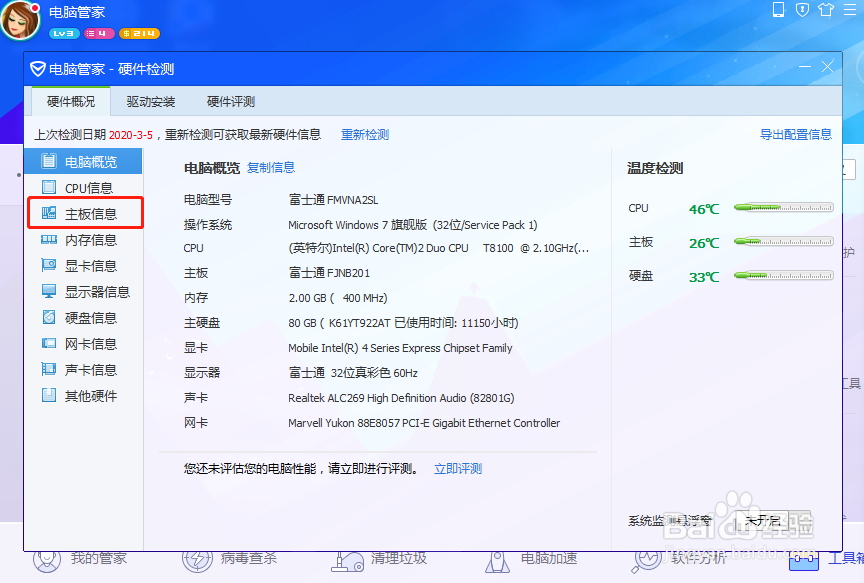Open the skin (shirt) icon

pos(826,9)
